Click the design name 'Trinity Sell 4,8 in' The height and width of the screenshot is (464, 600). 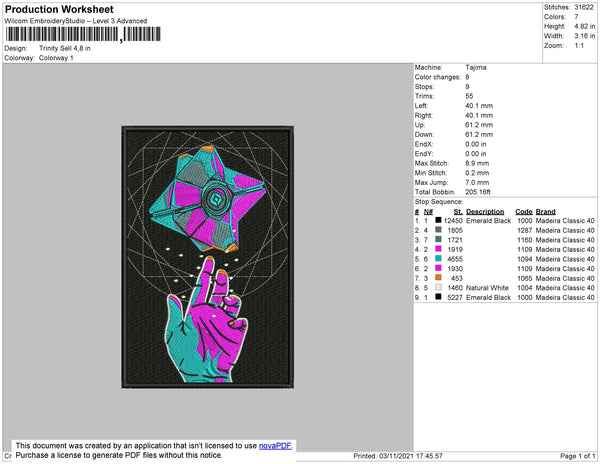65,48
